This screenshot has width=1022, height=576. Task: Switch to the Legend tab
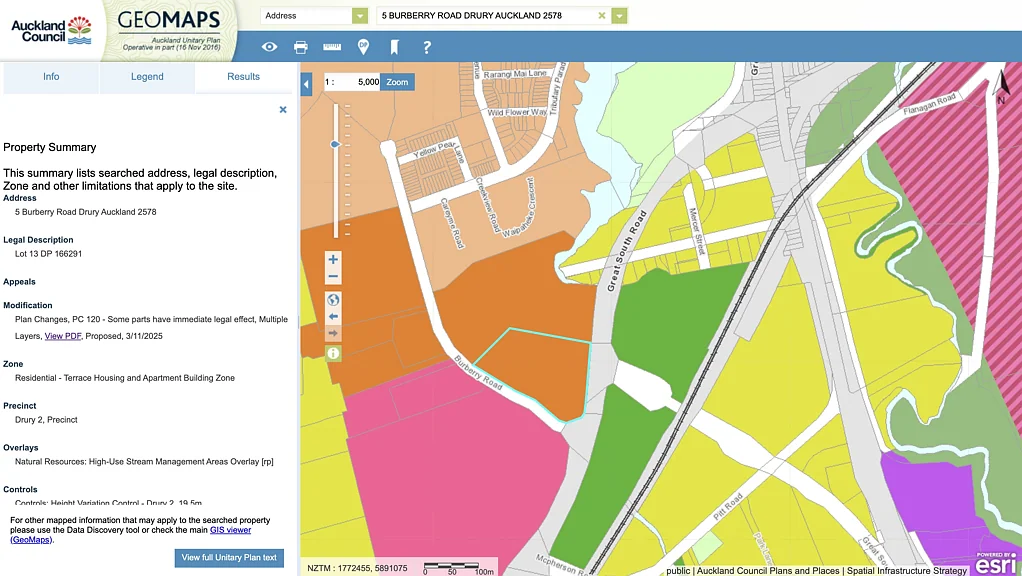pyautogui.click(x=147, y=77)
